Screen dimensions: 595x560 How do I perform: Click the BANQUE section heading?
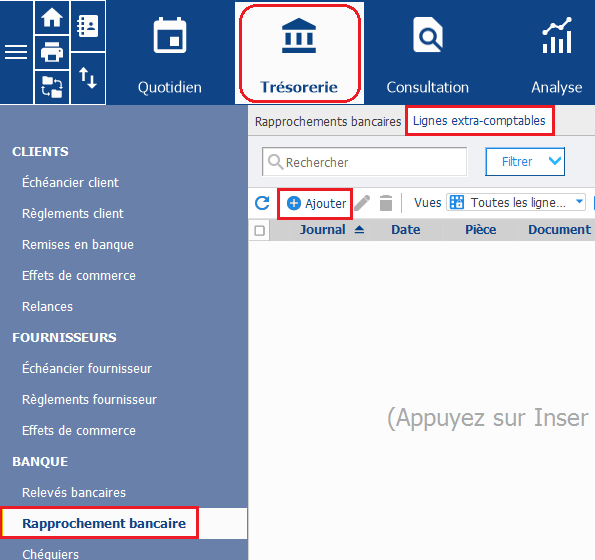click(40, 461)
